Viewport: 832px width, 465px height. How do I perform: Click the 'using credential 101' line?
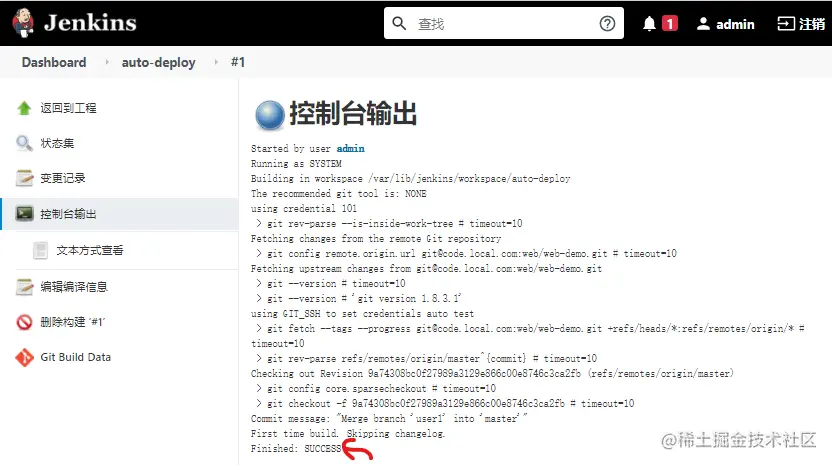[x=304, y=208]
